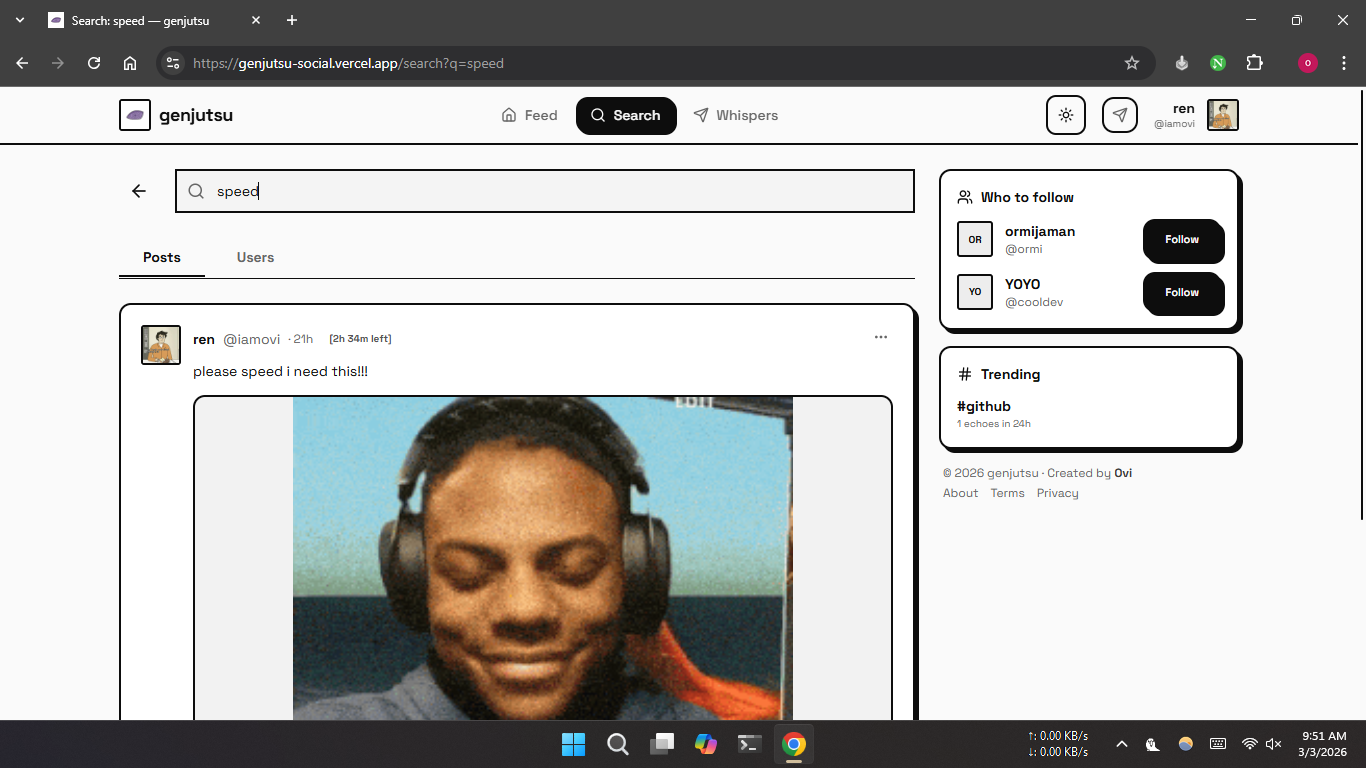Screen dimensions: 1366x768
Task: Click ren's avatar on the post
Action: (x=161, y=345)
